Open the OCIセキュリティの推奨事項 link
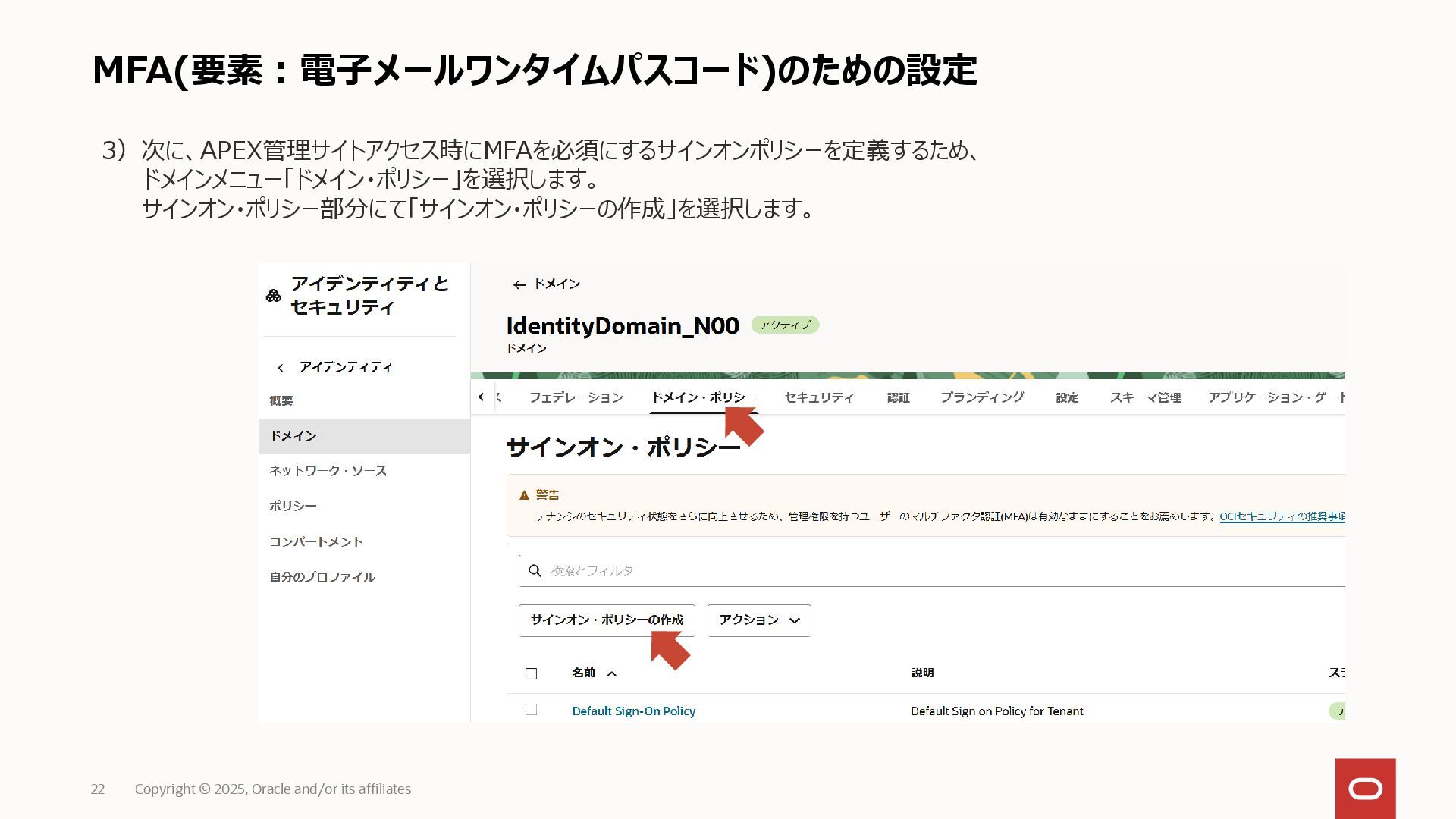This screenshot has height=819, width=1456. (1282, 516)
